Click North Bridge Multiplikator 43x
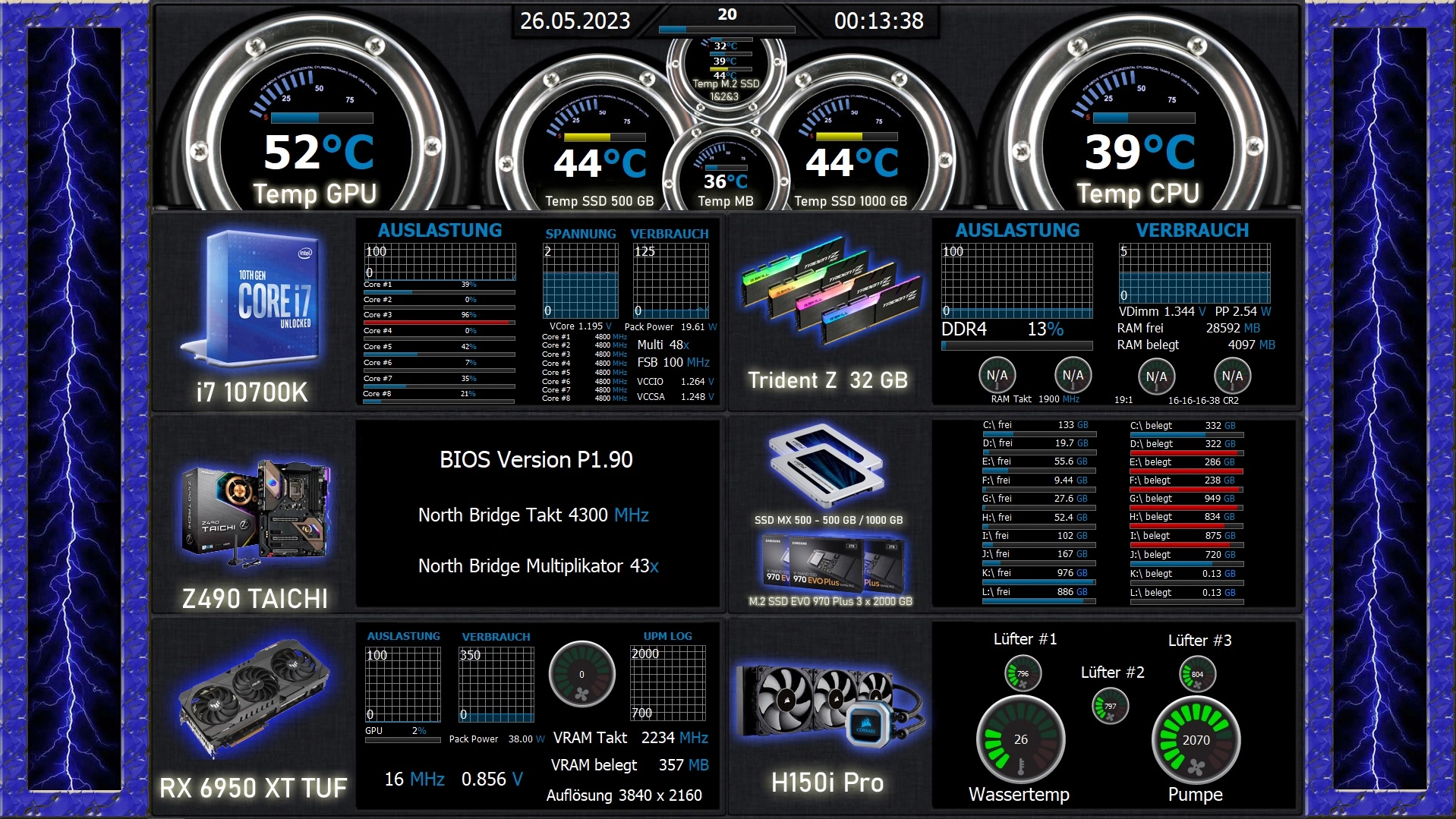Image resolution: width=1456 pixels, height=819 pixels. click(538, 565)
